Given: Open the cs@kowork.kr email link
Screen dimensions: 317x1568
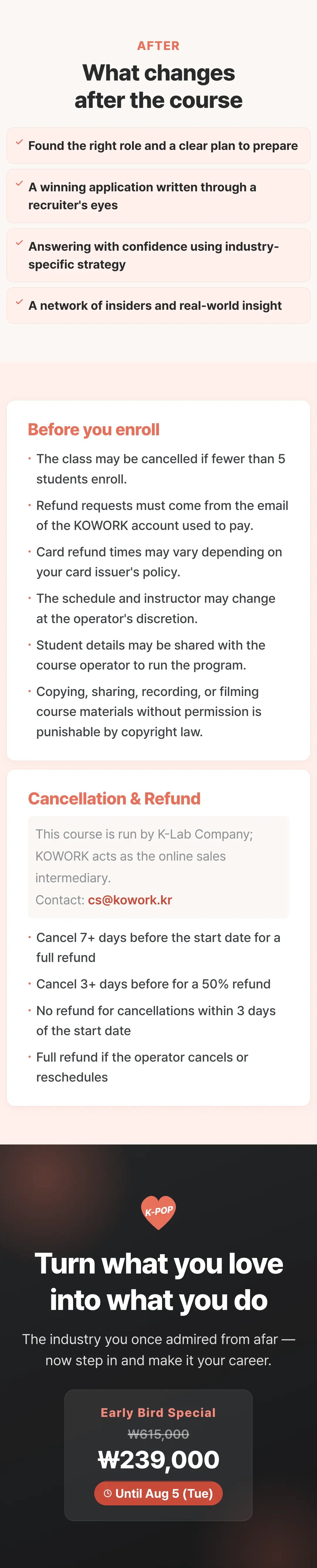Looking at the screenshot, I should (x=130, y=900).
